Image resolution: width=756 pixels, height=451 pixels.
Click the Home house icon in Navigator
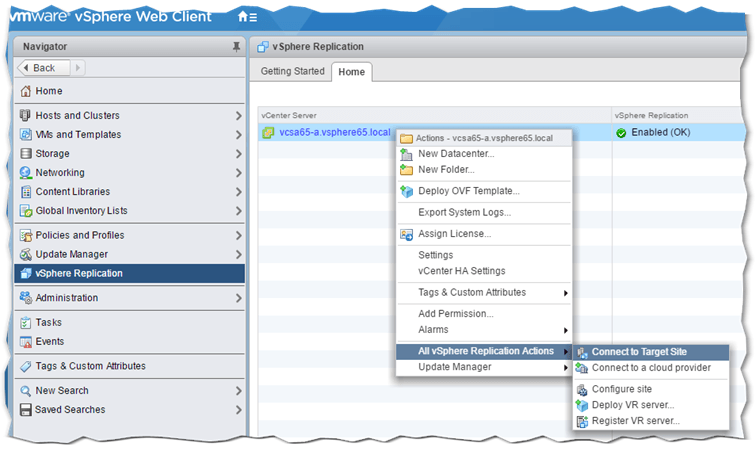26,91
